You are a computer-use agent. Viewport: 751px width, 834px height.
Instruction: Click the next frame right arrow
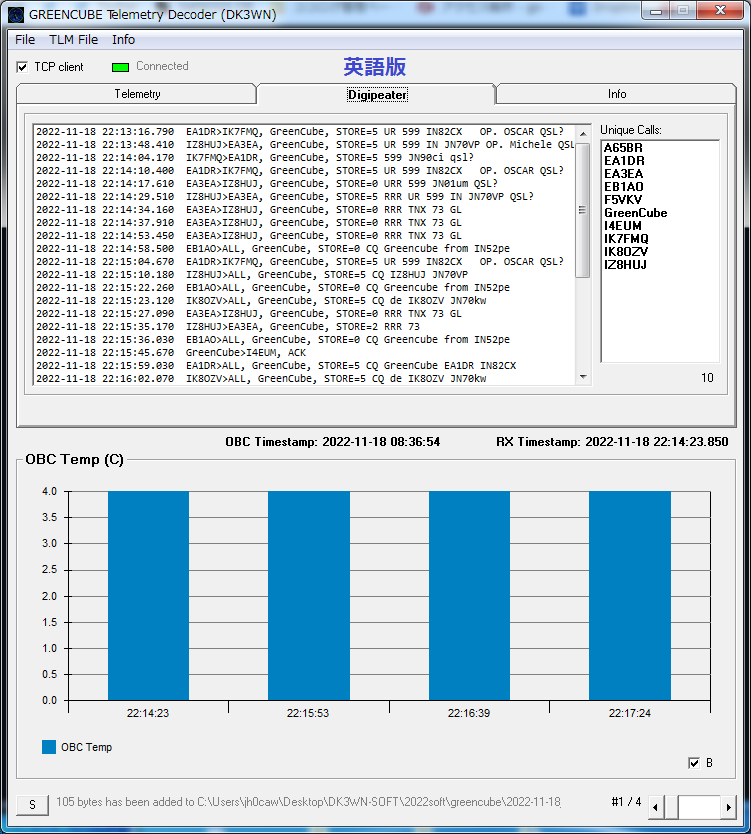point(728,807)
